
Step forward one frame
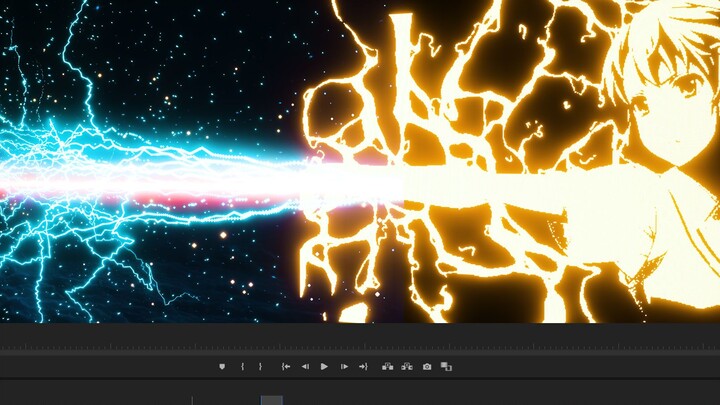tap(344, 366)
